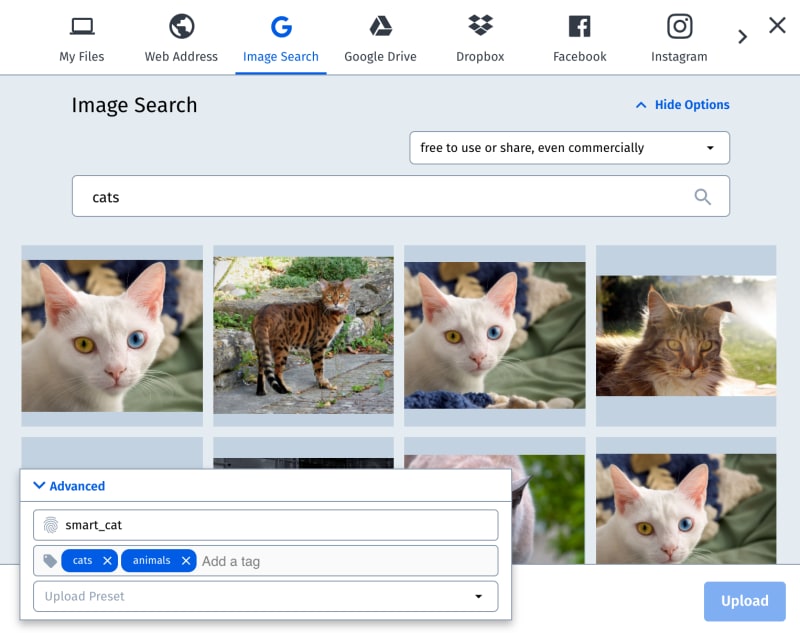Click the Dropbox logo icon
This screenshot has height=633, width=800.
(480, 25)
